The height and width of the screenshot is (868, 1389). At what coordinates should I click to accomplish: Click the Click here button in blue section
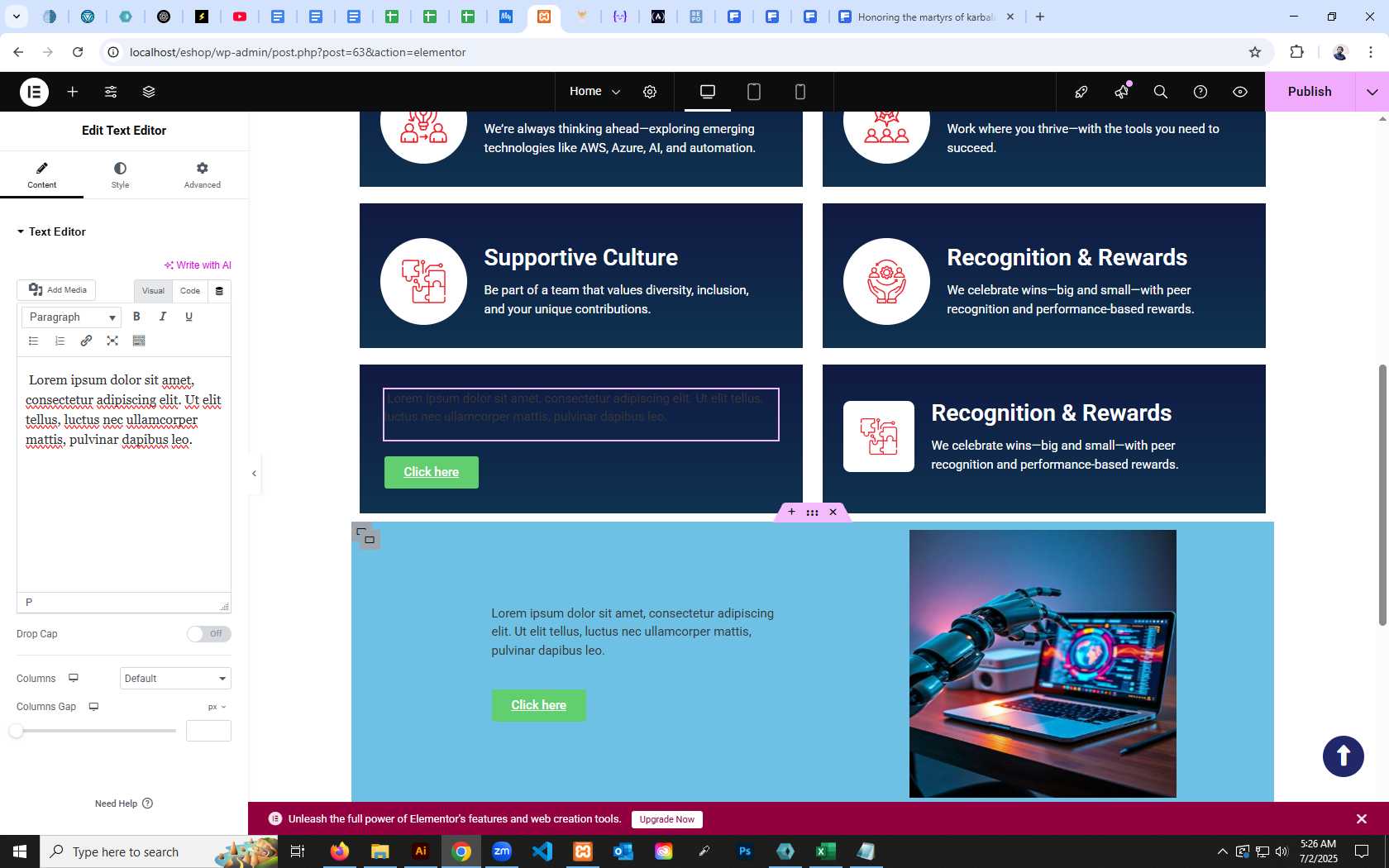point(539,705)
